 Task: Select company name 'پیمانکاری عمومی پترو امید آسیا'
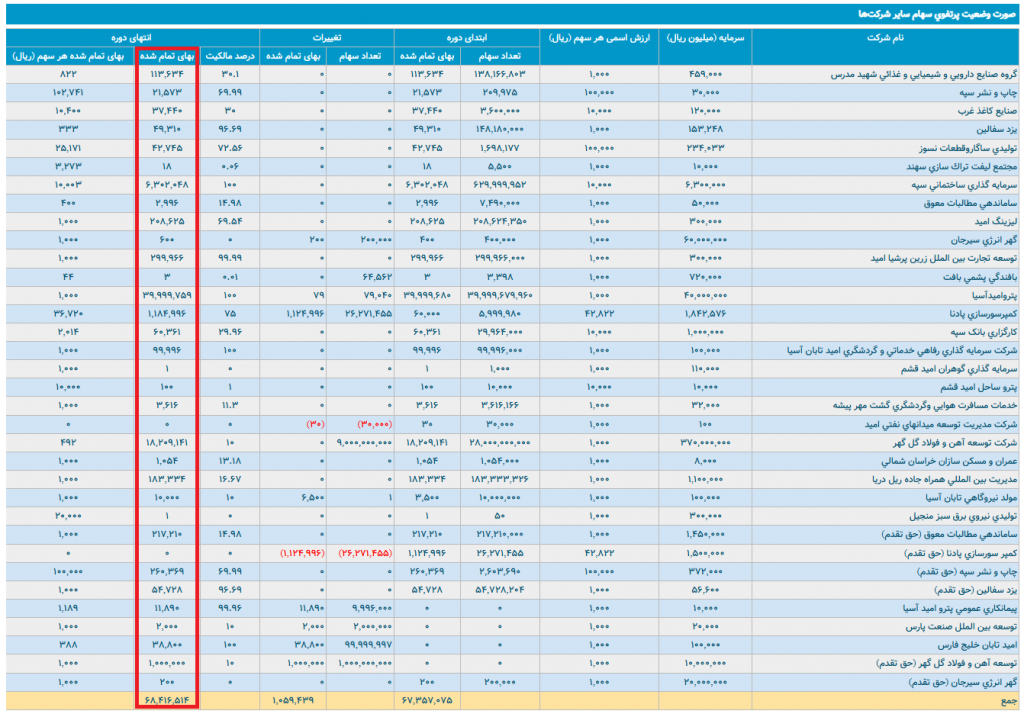coord(958,608)
